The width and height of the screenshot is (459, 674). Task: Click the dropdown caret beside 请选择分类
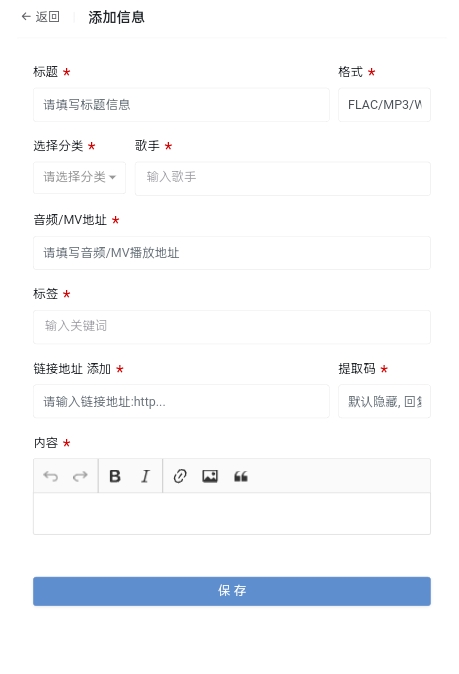(113, 177)
